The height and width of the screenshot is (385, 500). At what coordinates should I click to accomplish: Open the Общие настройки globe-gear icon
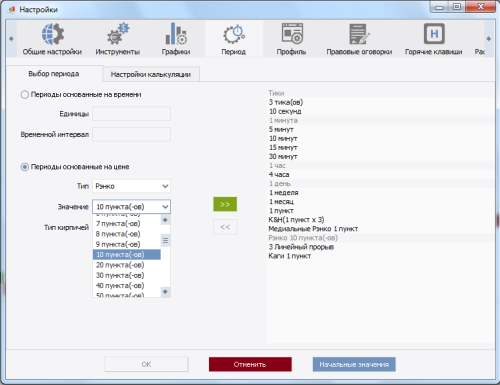click(x=53, y=34)
